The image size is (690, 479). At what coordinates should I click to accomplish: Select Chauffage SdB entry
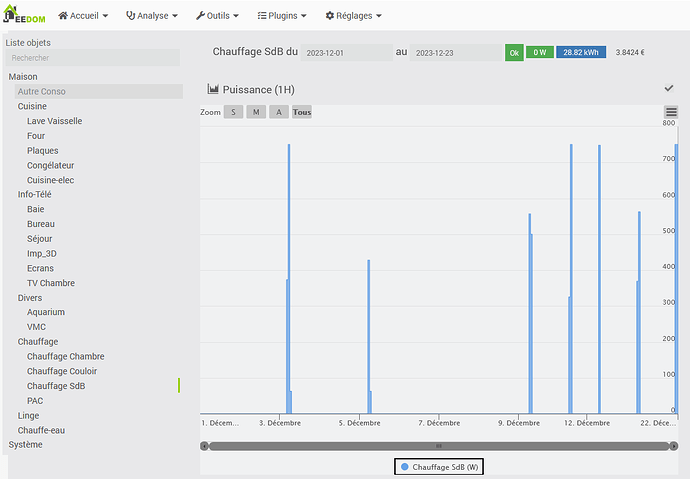coord(56,386)
